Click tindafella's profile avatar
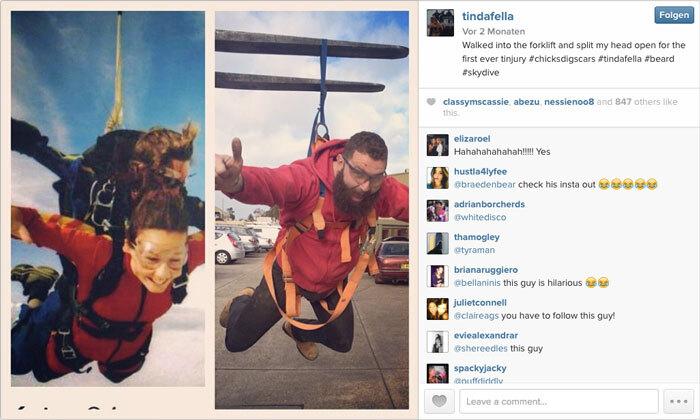 pyautogui.click(x=440, y=23)
